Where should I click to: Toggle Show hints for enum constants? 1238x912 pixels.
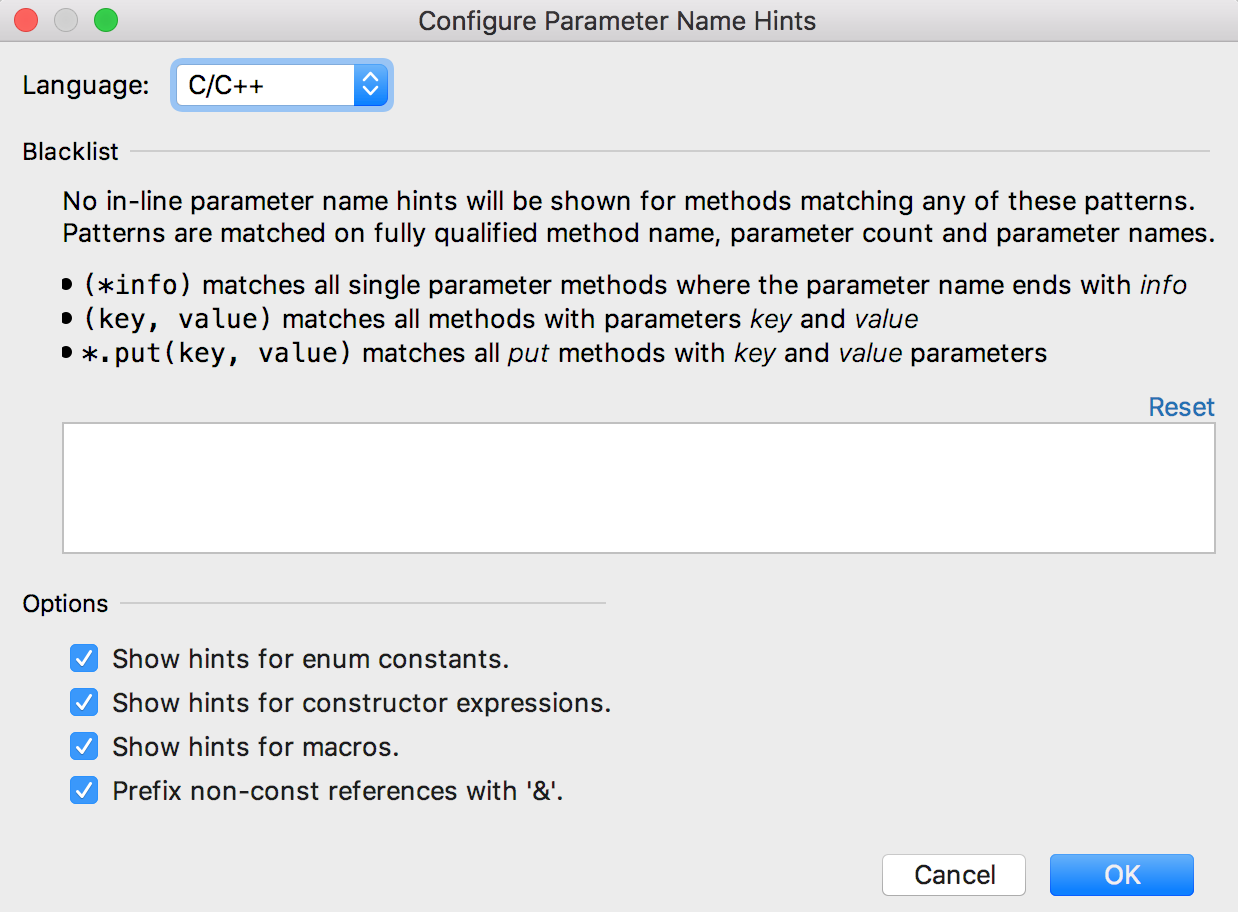pos(84,659)
